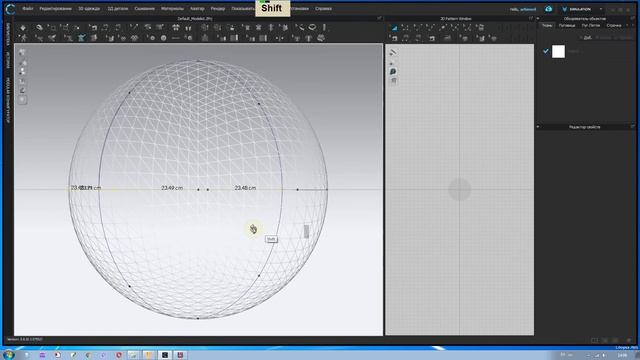Click the volume icon in system tray

[604, 356]
